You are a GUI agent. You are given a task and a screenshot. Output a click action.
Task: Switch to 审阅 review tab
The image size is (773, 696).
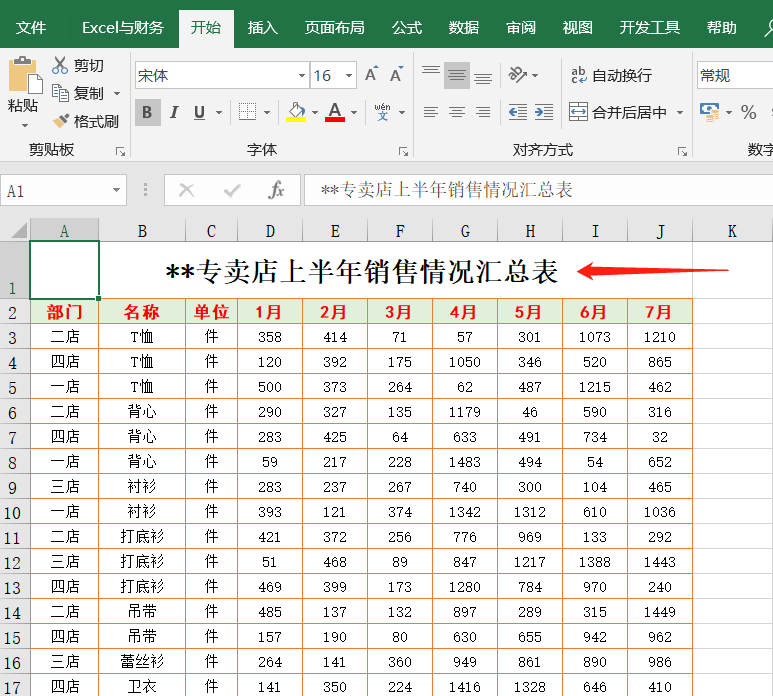coord(521,28)
